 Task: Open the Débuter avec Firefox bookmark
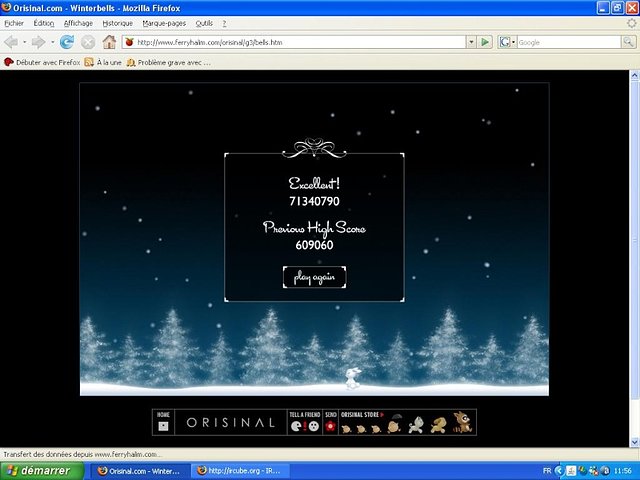pyautogui.click(x=41, y=62)
